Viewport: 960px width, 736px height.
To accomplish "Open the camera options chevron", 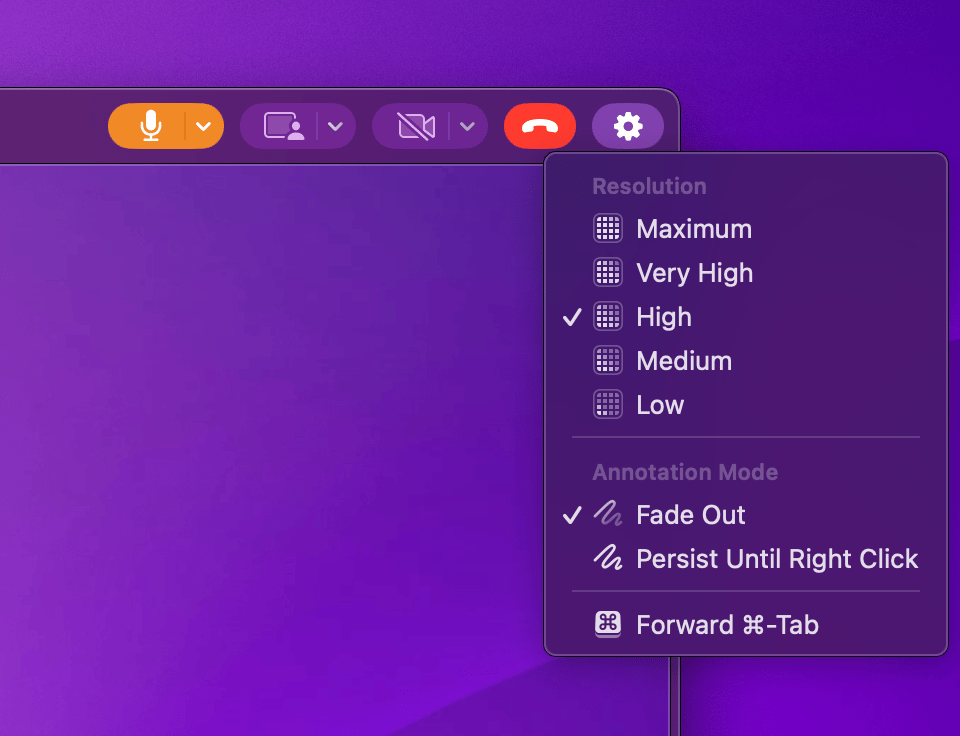I will coord(468,126).
